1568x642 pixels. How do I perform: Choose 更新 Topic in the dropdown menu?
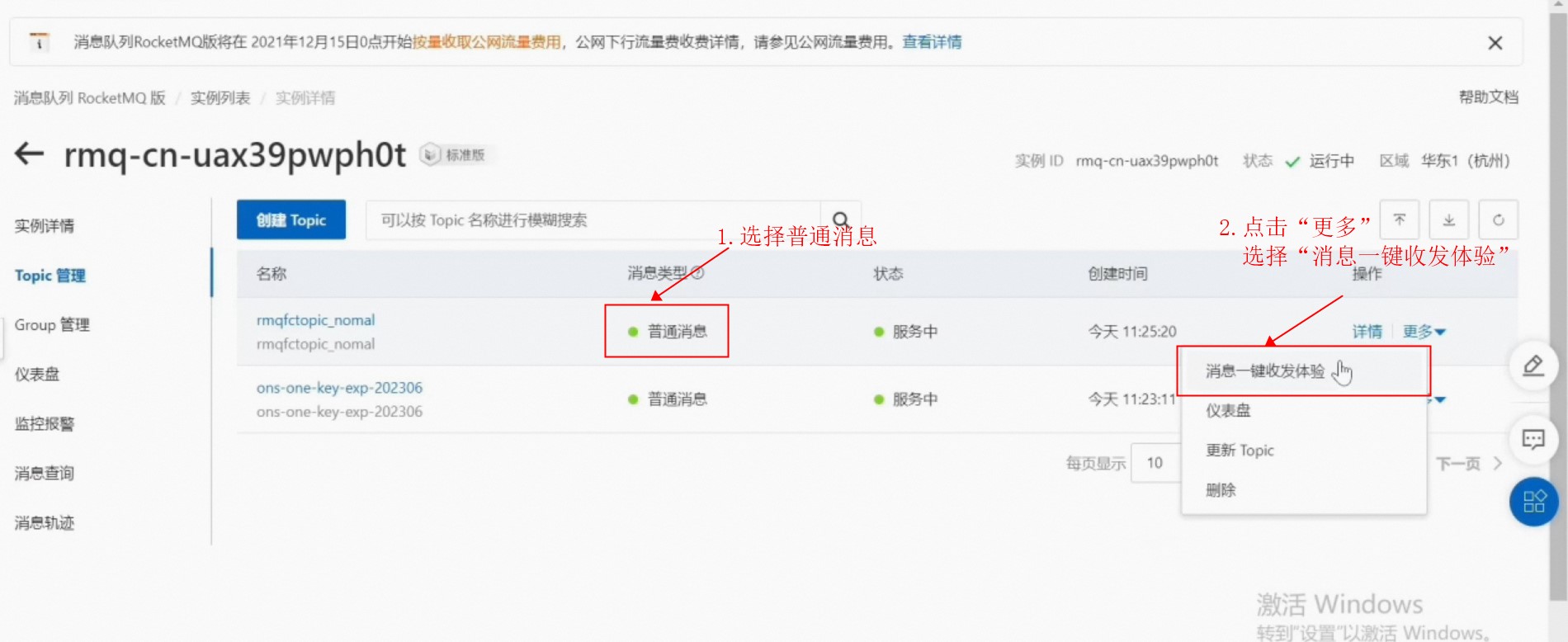pos(1304,450)
